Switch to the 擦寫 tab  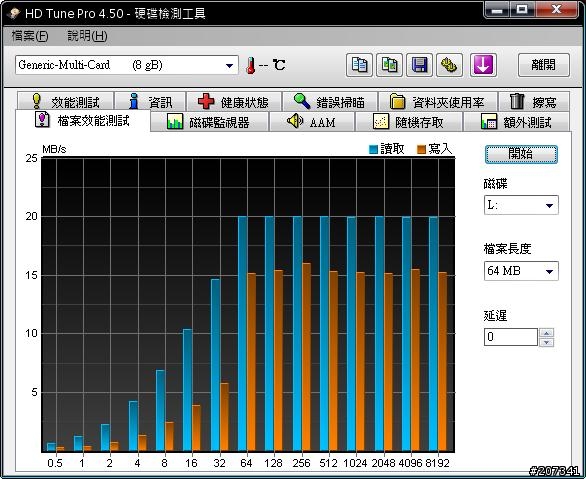[534, 101]
